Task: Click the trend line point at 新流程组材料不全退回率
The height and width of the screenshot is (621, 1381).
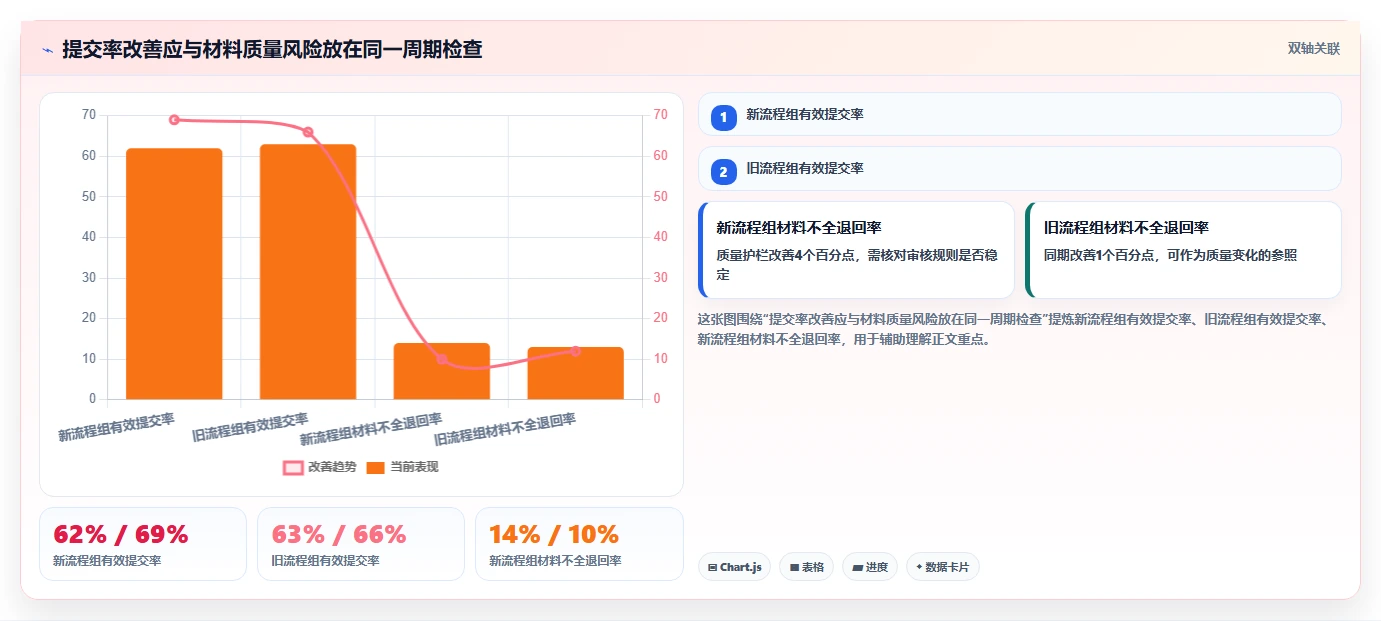Action: (442, 359)
